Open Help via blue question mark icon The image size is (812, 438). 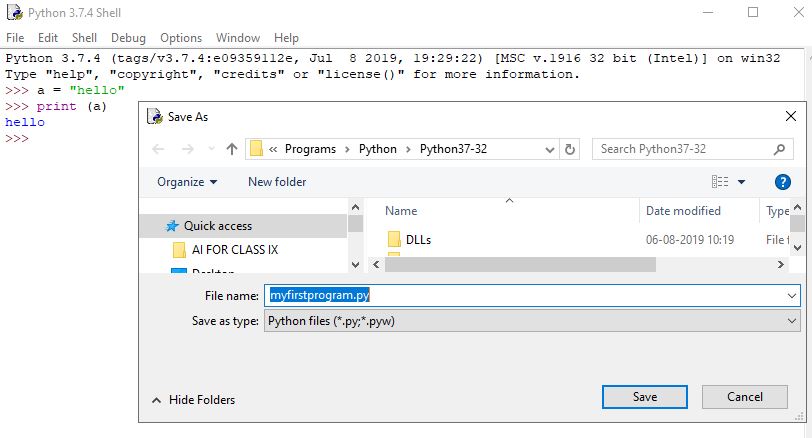tap(783, 182)
